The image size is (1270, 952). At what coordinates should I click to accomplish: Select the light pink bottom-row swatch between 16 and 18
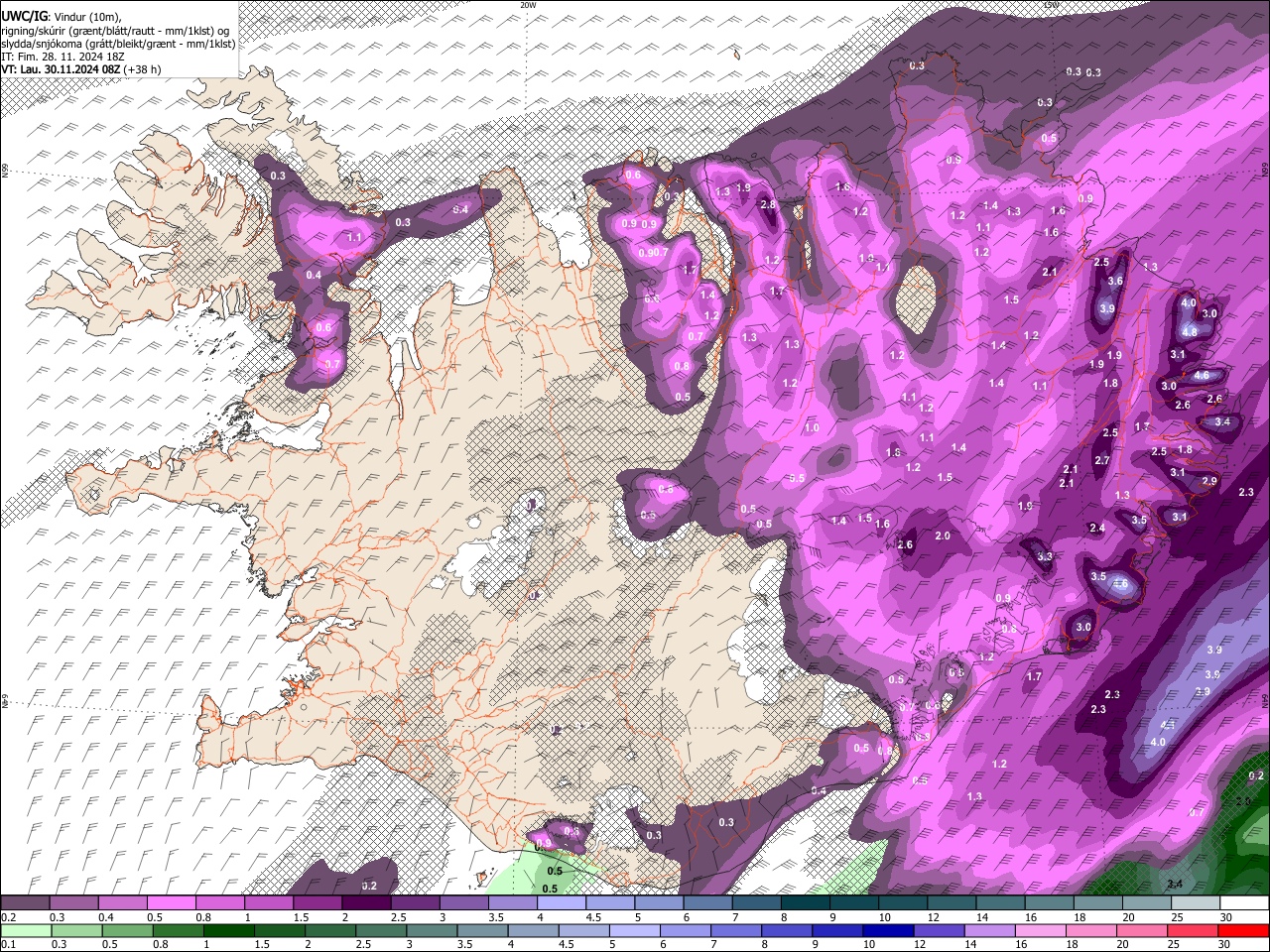pos(1042,931)
